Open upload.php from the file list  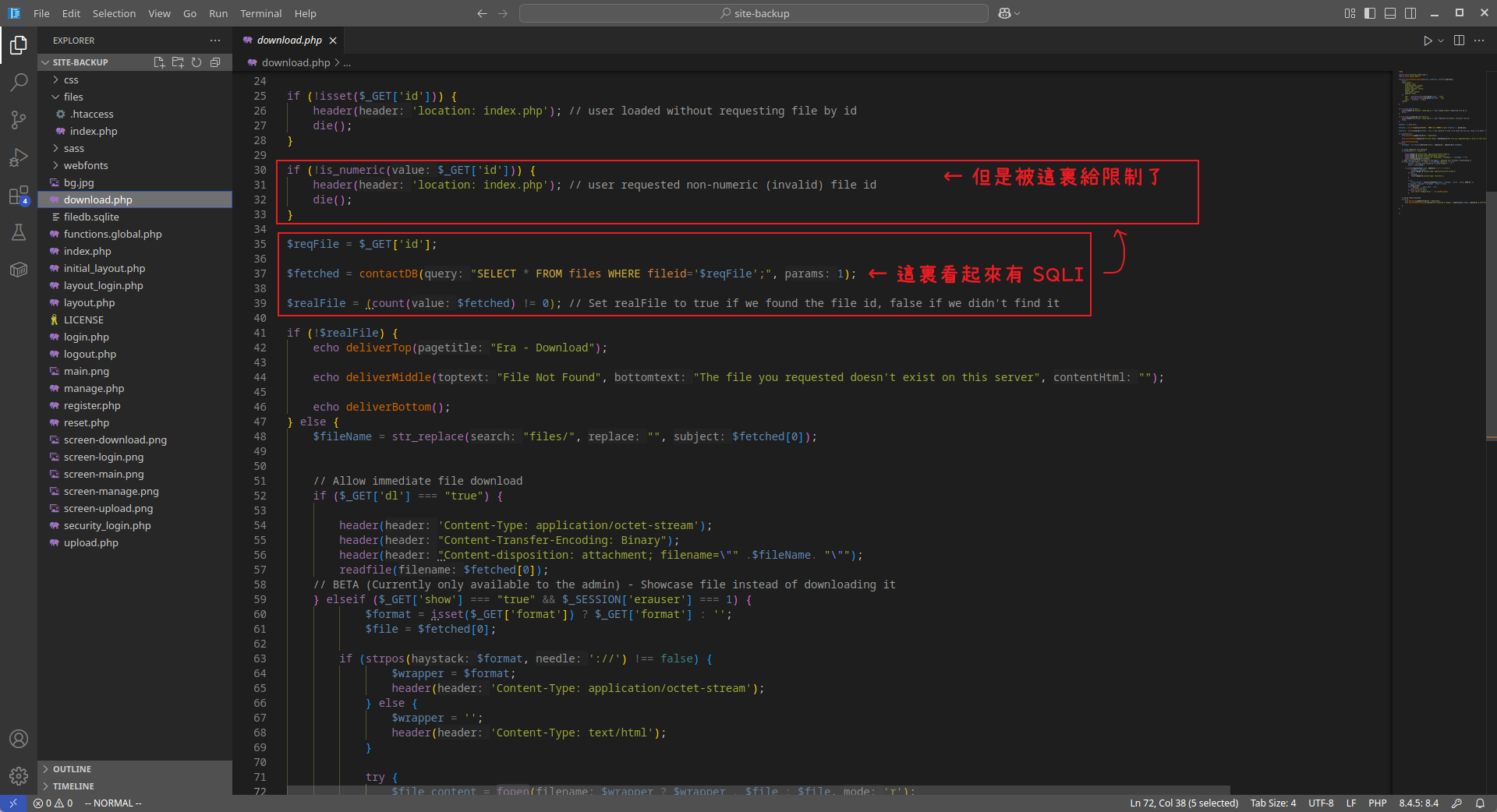91,543
